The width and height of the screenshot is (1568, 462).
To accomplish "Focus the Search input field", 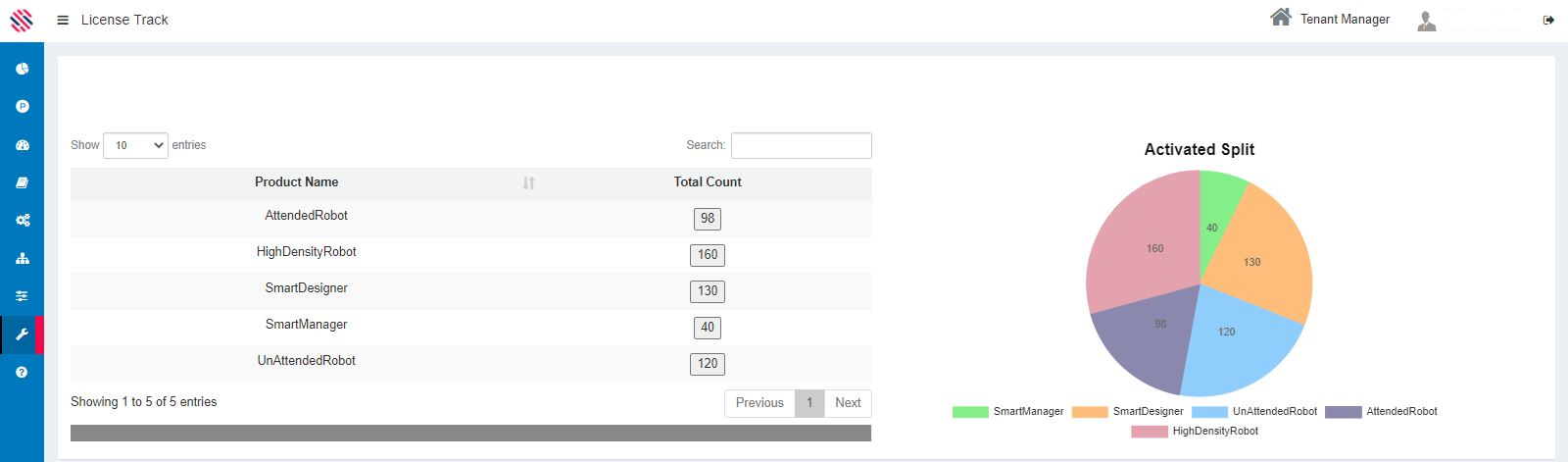I will click(802, 145).
